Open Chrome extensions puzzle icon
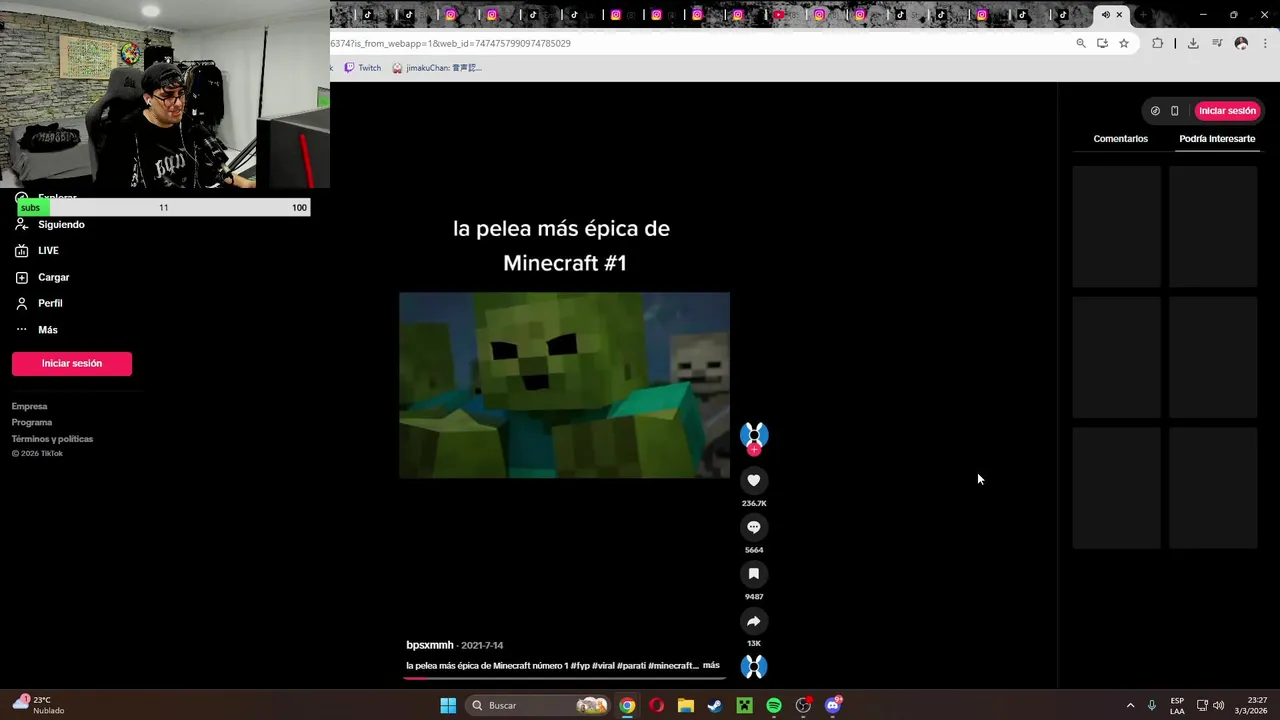1280x720 pixels. coord(1158,43)
